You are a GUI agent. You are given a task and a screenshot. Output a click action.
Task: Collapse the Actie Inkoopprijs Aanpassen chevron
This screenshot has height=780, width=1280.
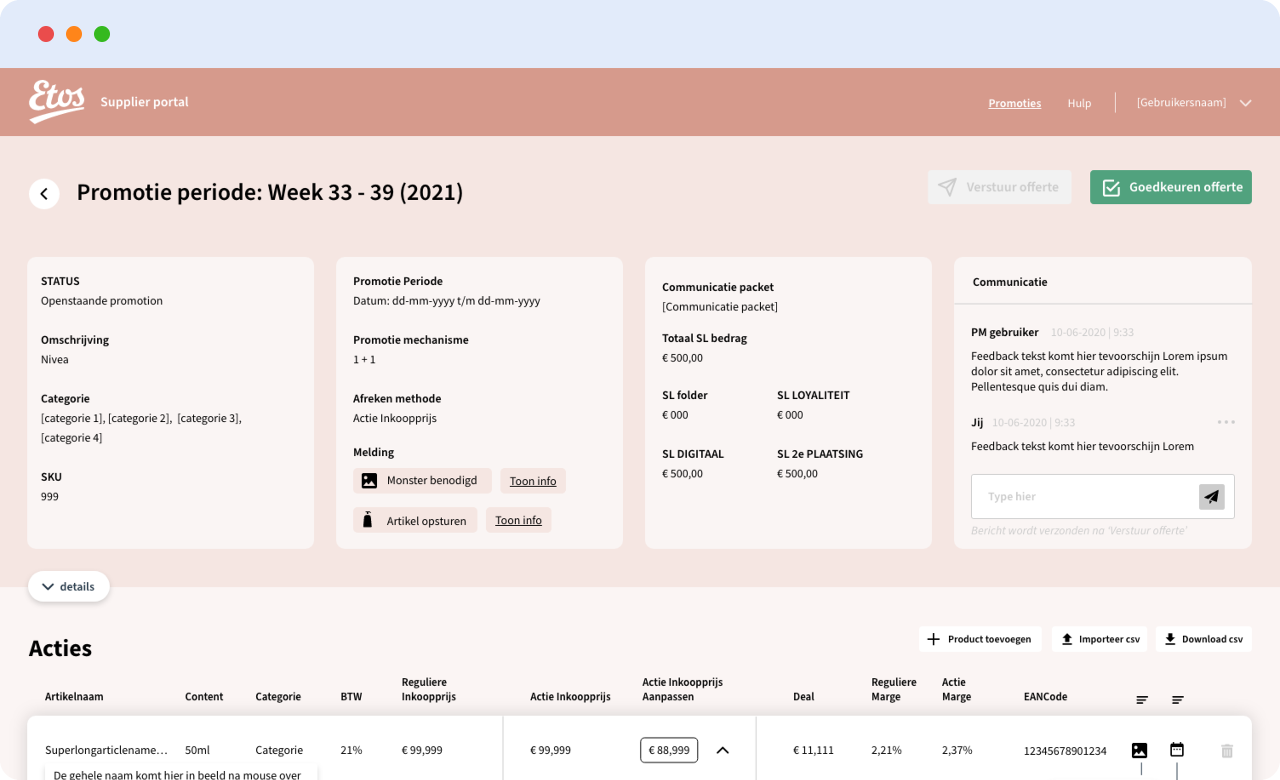tap(723, 750)
